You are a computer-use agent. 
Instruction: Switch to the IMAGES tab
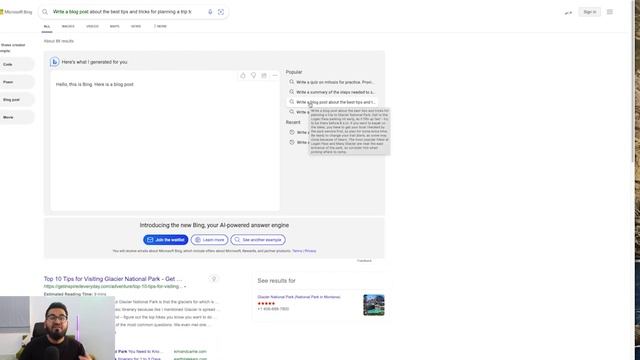coord(68,26)
